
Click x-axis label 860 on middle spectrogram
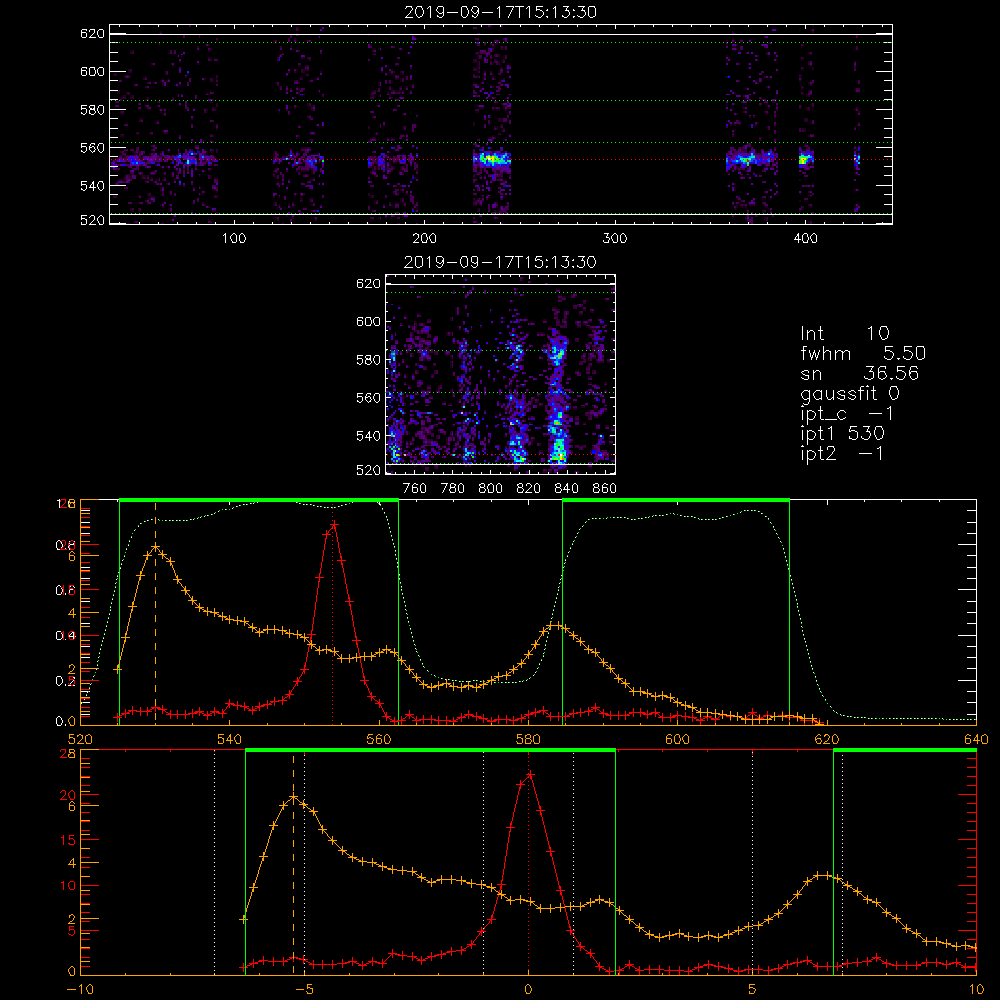point(605,489)
